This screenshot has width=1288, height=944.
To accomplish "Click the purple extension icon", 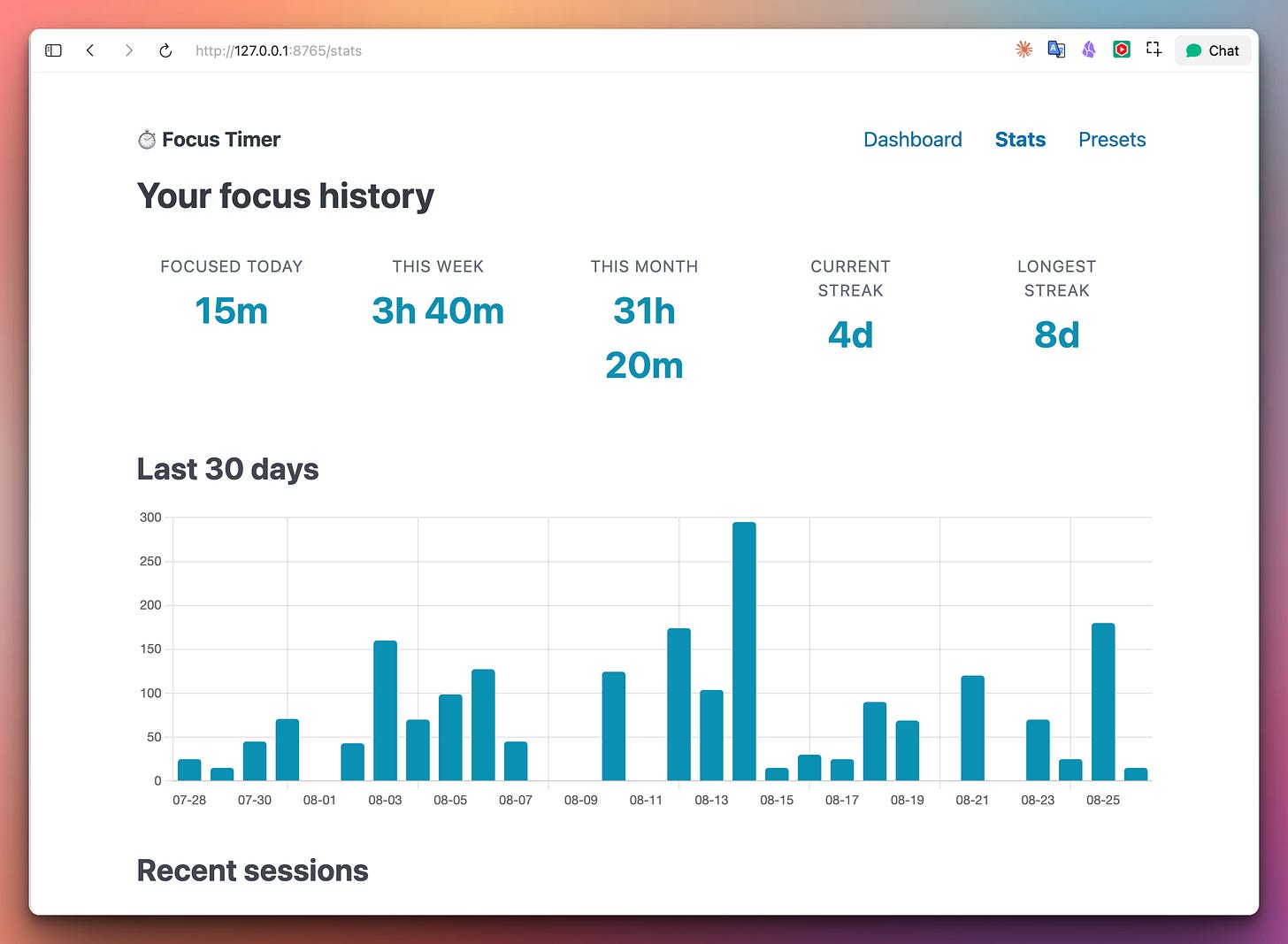I will coord(1089,50).
